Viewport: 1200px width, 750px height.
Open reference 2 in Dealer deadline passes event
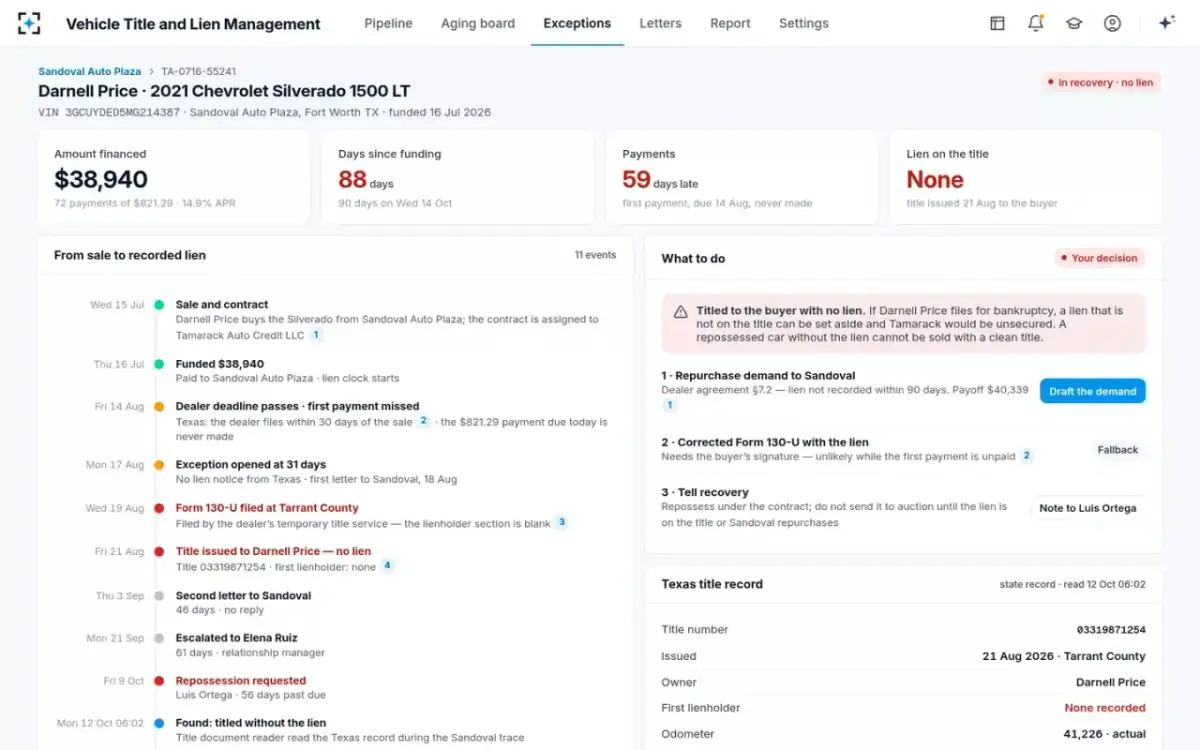pos(424,421)
